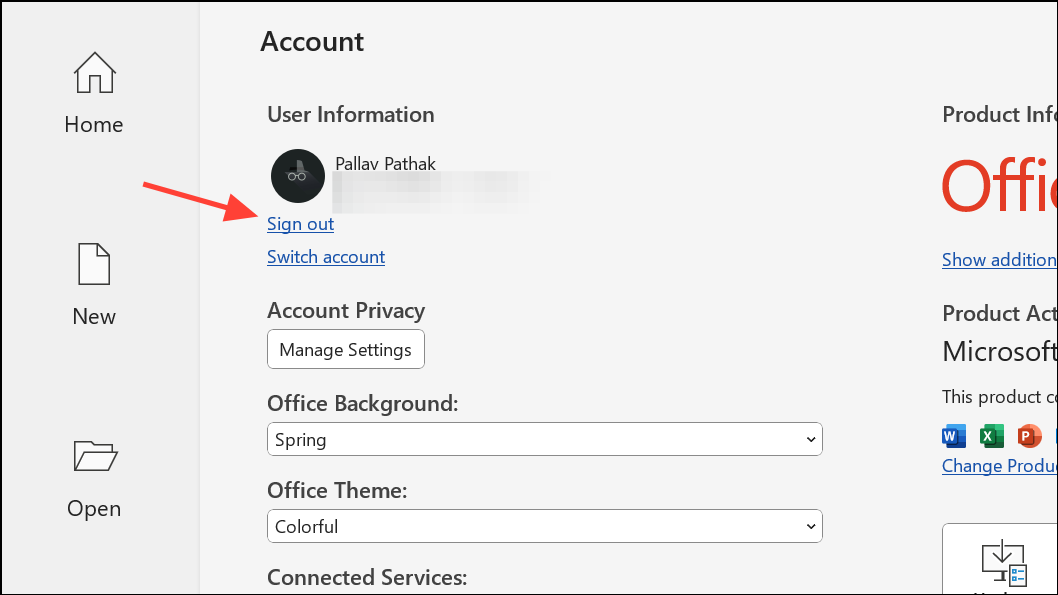This screenshot has height=595, width=1058.
Task: Select the New label in sidebar
Action: [94, 317]
